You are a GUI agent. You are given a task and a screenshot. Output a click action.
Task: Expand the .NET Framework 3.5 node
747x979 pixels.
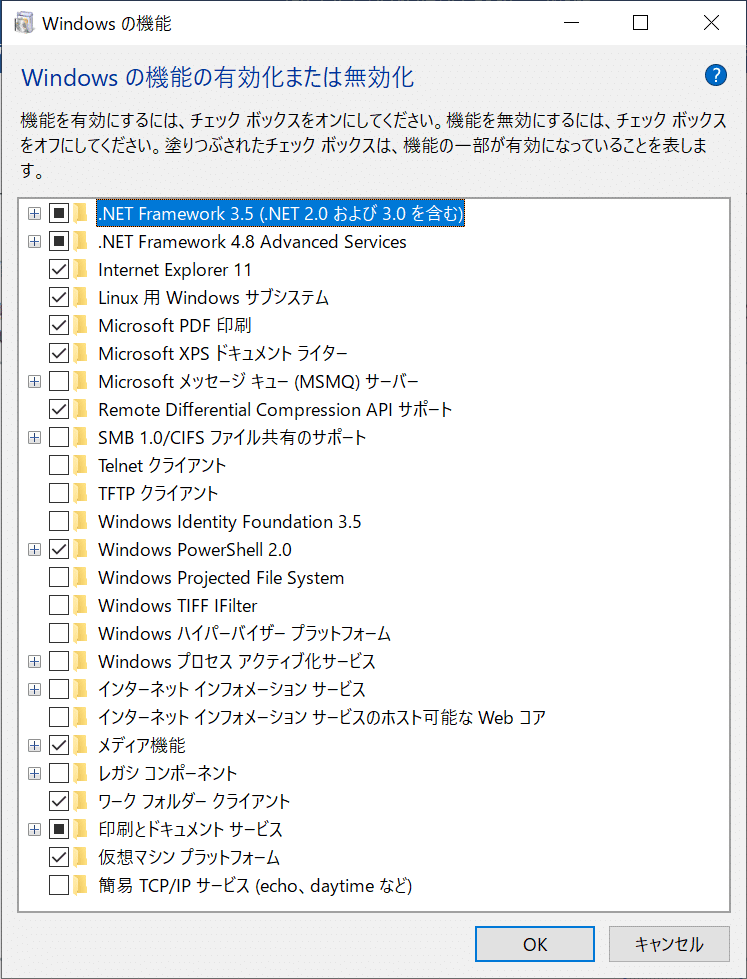click(x=34, y=214)
